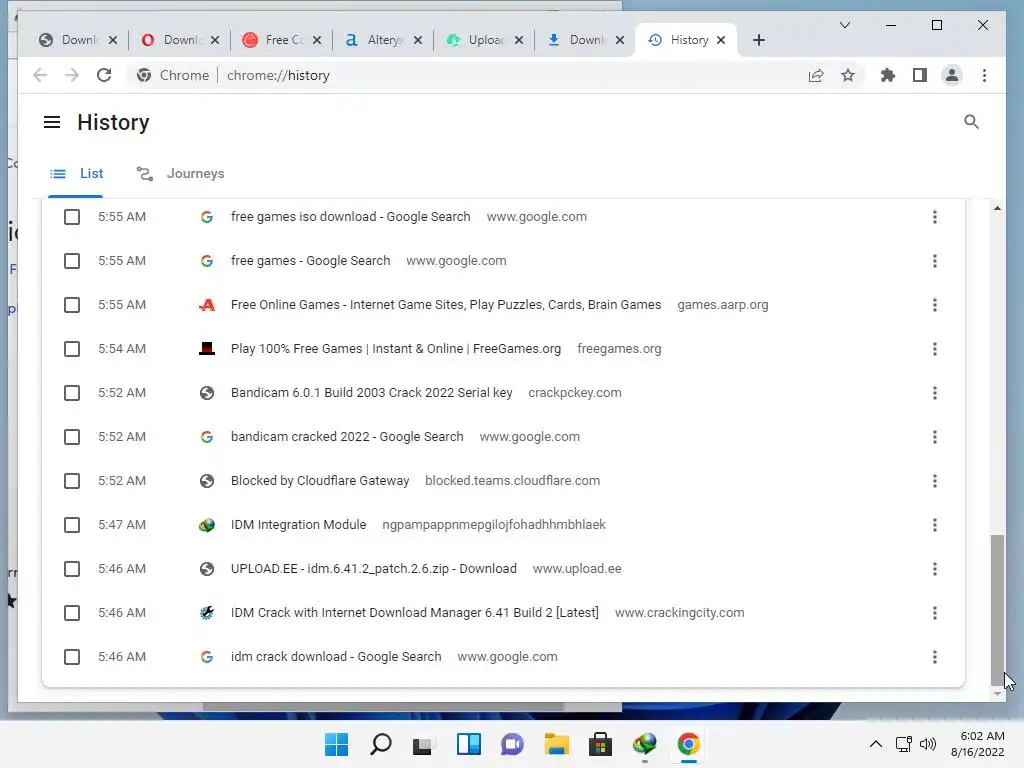Check the IDM Integration Module entry
This screenshot has height=768, width=1024.
tap(72, 525)
